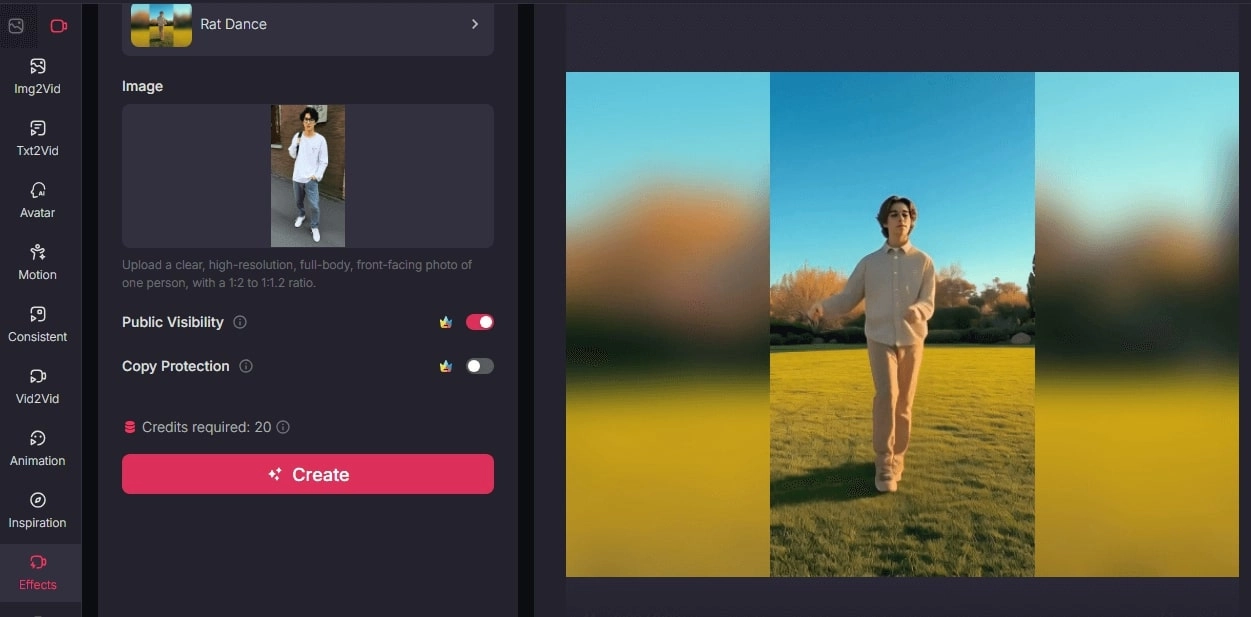Open the Effects section in sidebar
The height and width of the screenshot is (617, 1251).
click(x=38, y=572)
